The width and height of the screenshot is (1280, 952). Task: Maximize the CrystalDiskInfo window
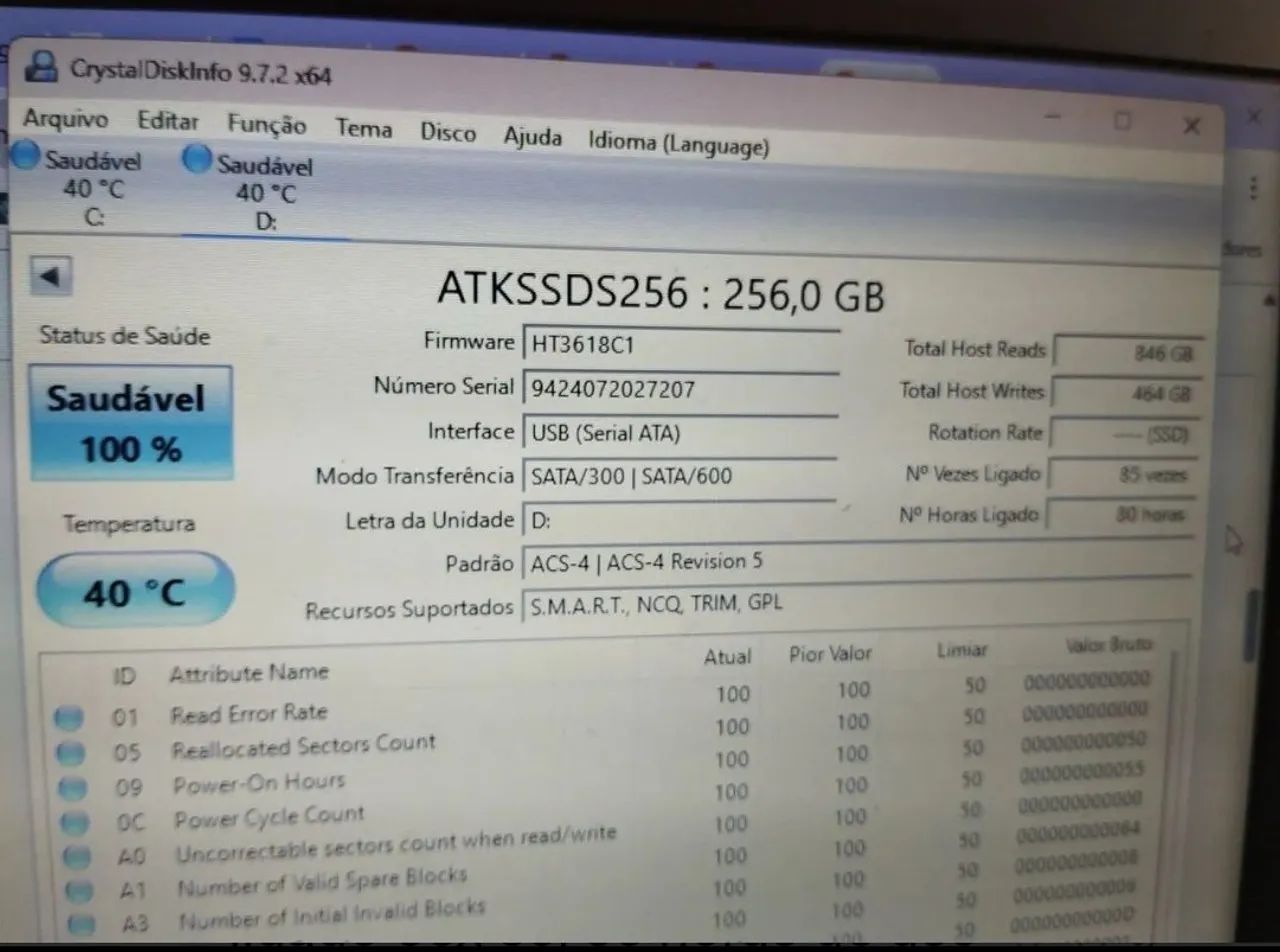(x=1122, y=121)
